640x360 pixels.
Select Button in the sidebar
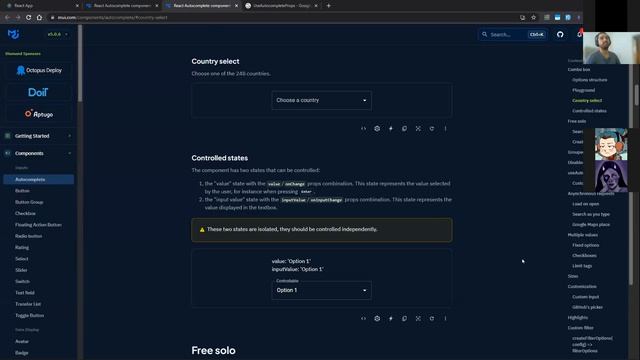click(x=22, y=191)
